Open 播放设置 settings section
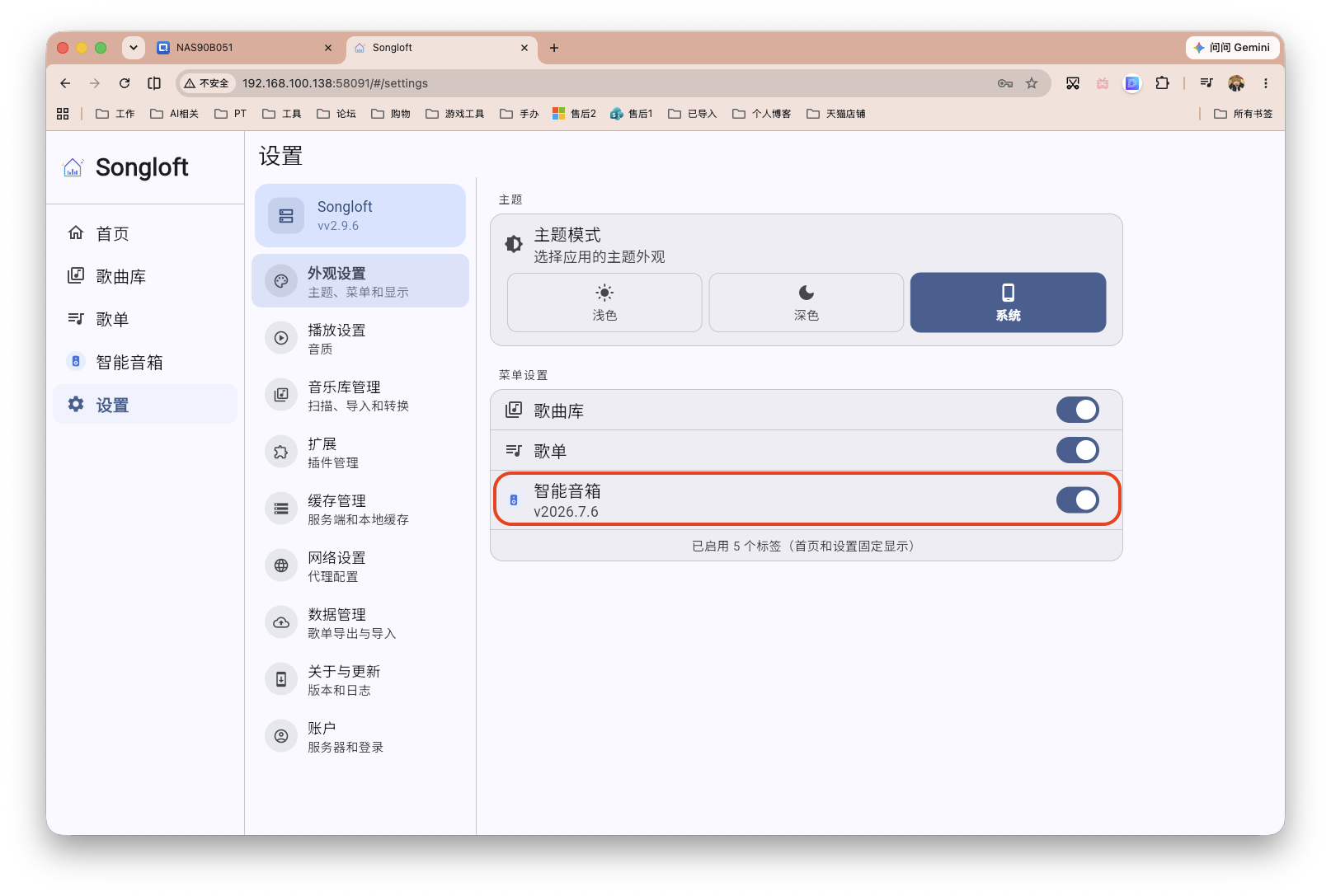Image resolution: width=1331 pixels, height=896 pixels. pos(360,338)
